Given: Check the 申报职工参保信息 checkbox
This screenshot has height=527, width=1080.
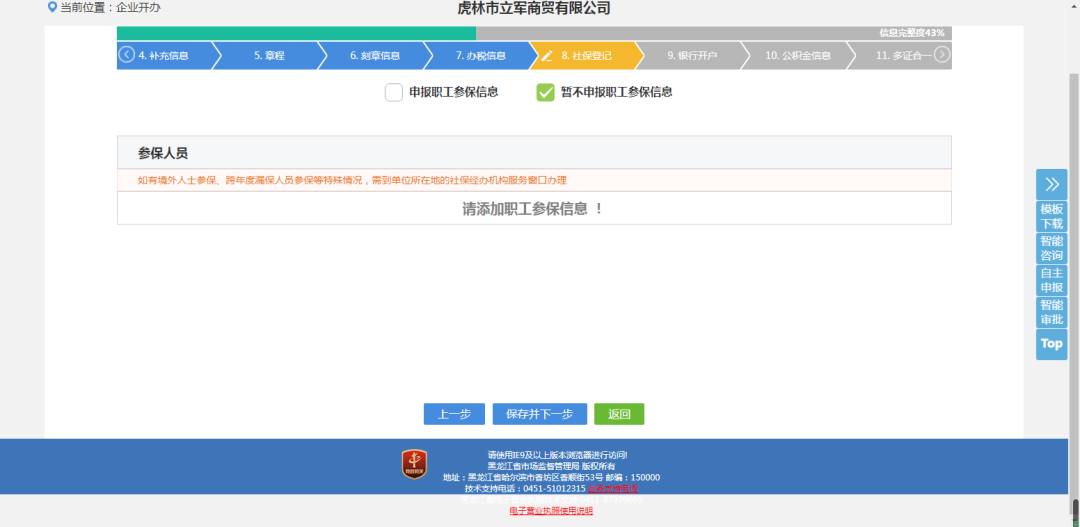Looking at the screenshot, I should [393, 92].
